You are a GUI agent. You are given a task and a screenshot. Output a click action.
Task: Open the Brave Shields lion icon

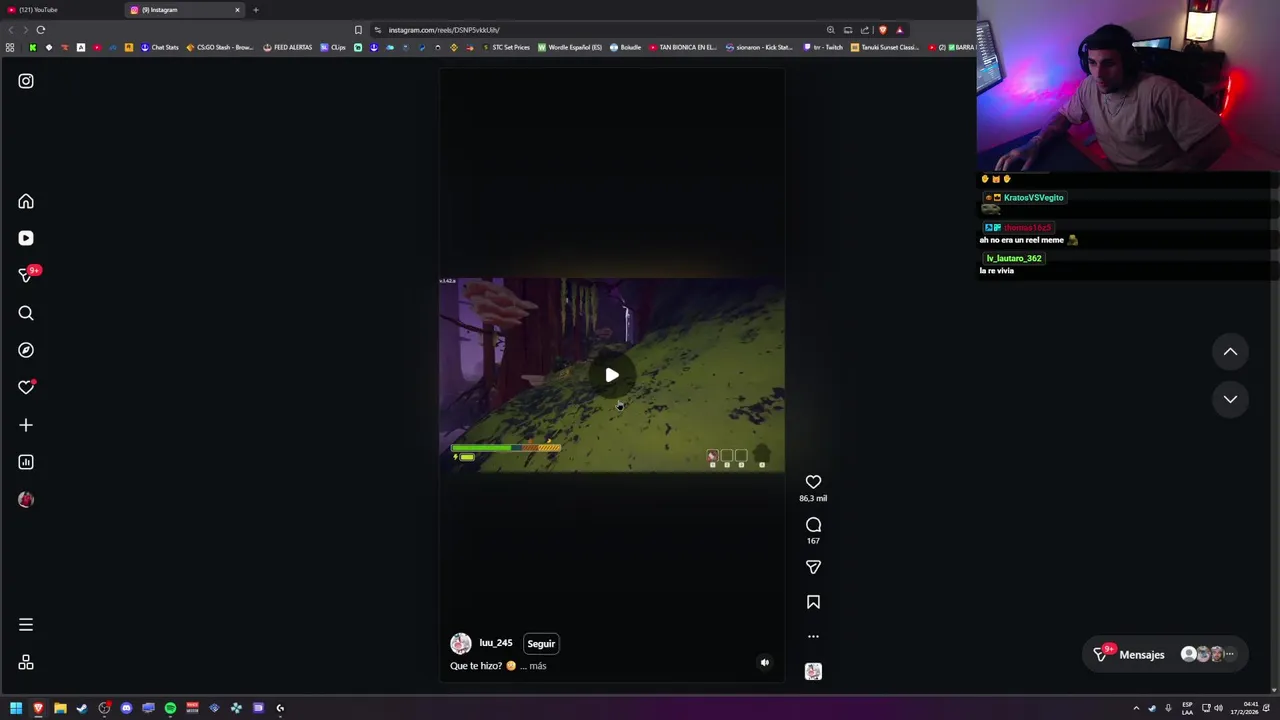click(883, 30)
